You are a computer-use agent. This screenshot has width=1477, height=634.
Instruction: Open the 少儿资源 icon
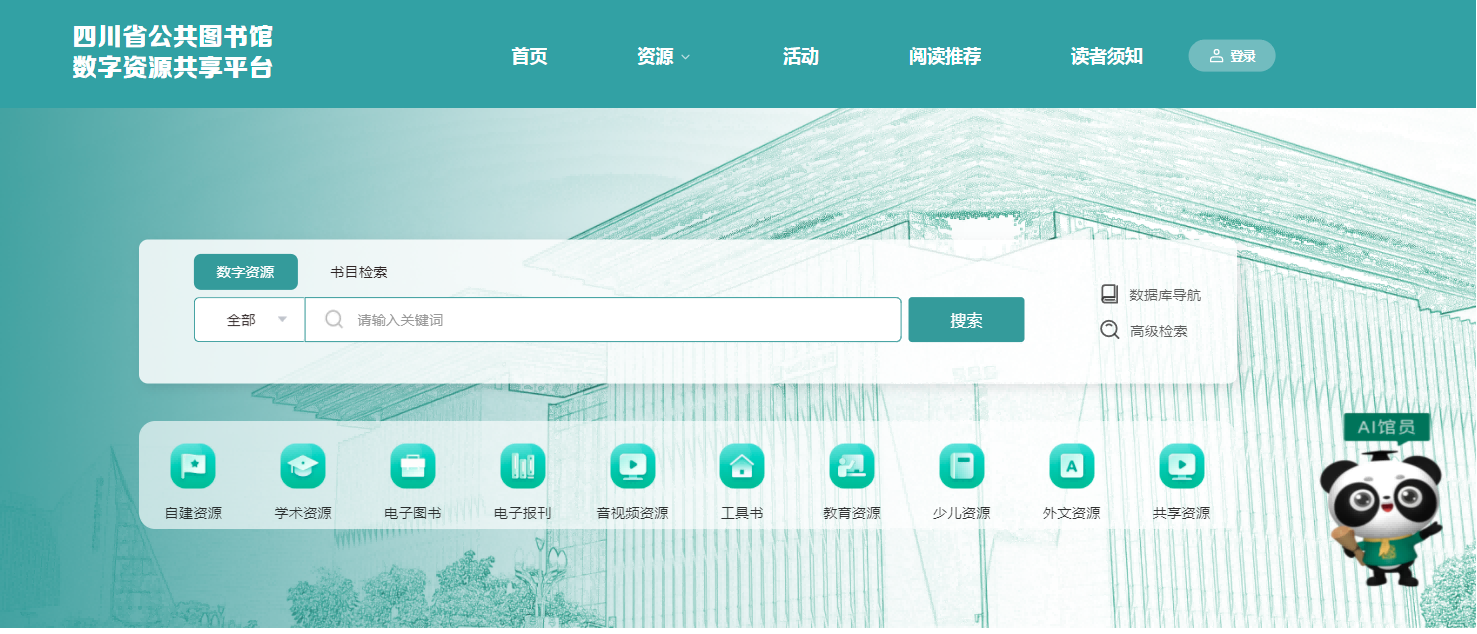pyautogui.click(x=962, y=466)
